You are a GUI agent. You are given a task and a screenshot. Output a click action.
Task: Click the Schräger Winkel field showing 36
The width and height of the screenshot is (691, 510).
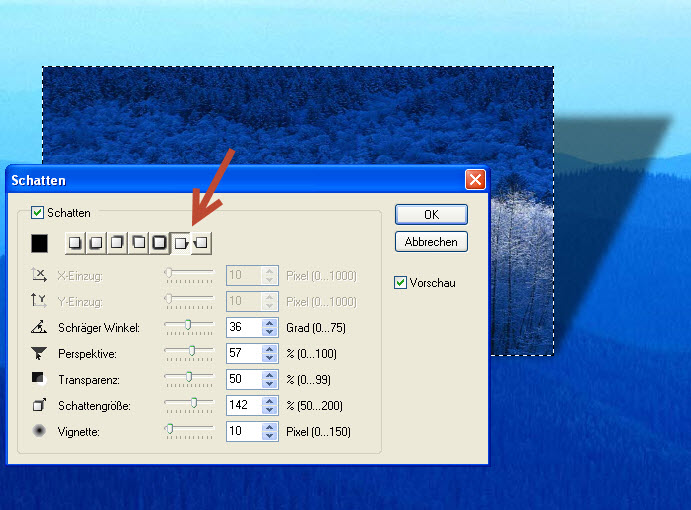click(244, 328)
